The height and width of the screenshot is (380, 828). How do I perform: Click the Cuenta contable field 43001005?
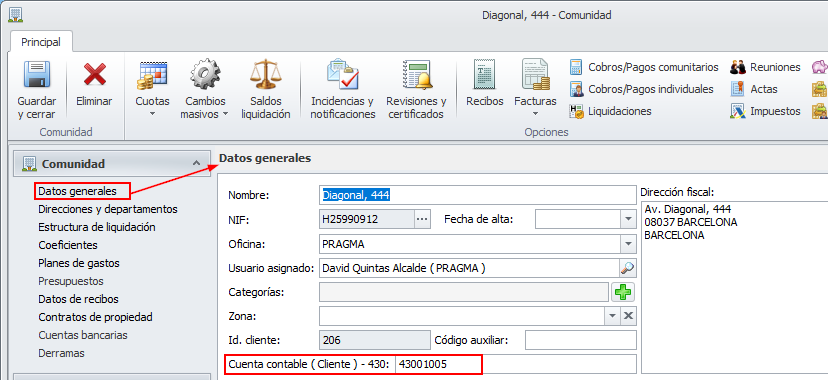[516, 364]
